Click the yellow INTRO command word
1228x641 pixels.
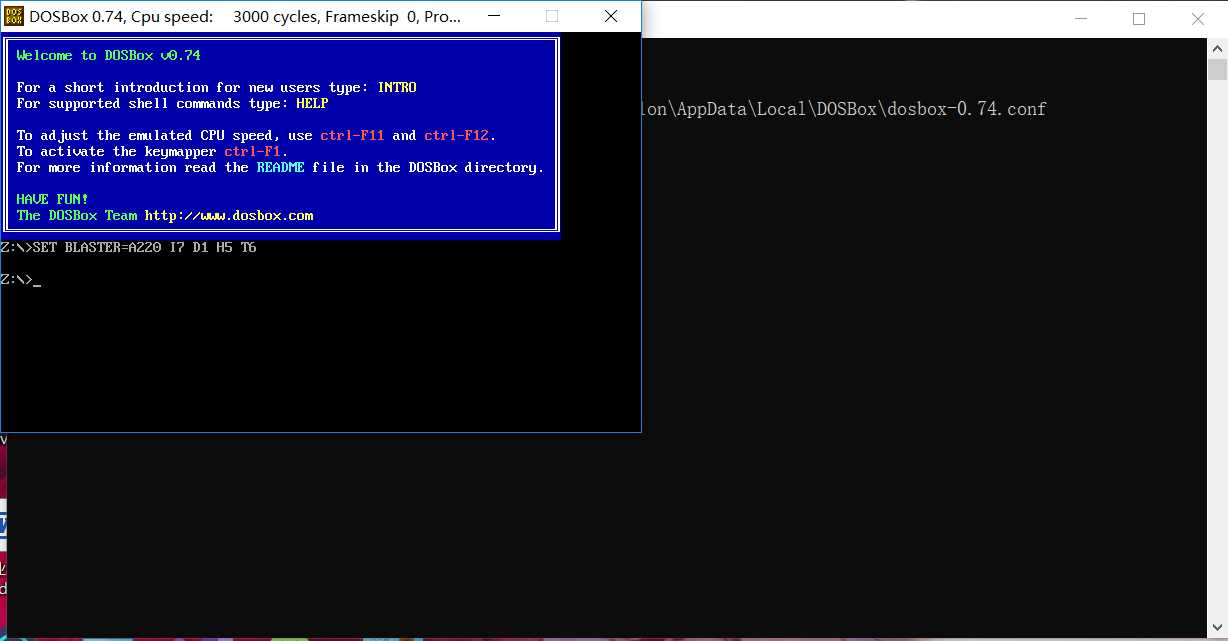point(397,87)
